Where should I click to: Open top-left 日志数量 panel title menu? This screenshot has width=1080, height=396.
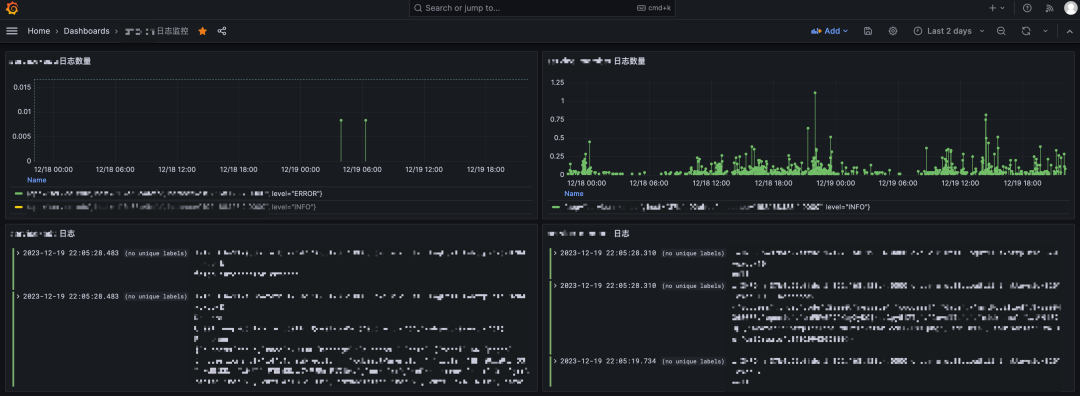pyautogui.click(x=50, y=61)
